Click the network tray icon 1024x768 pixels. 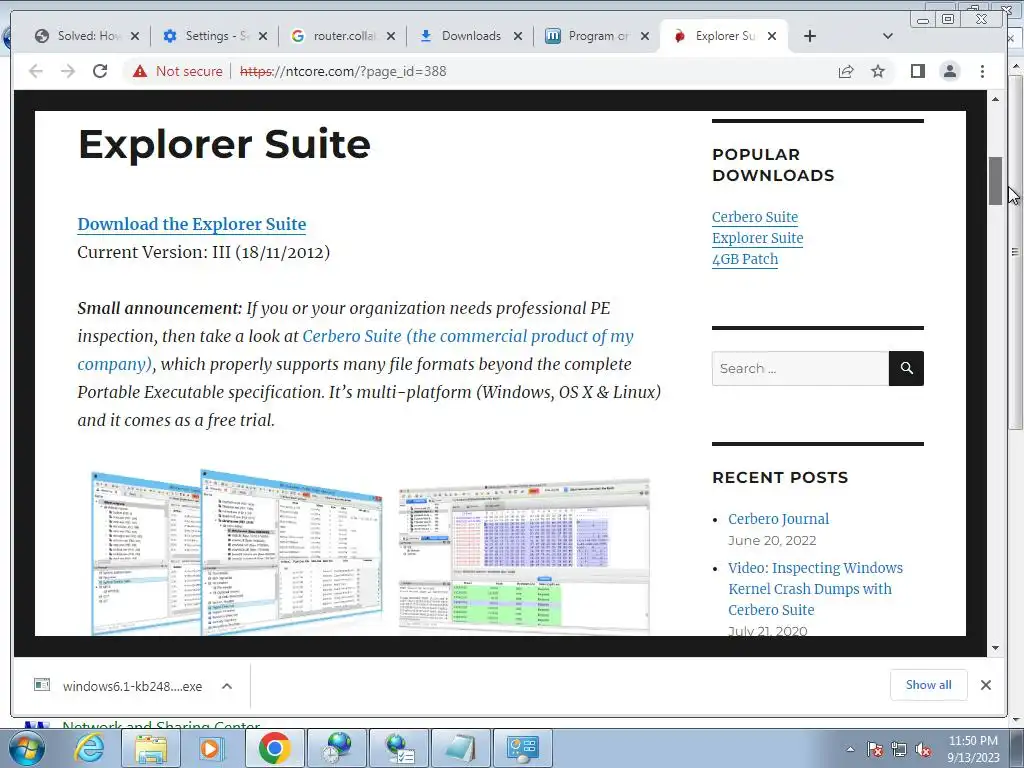[x=899, y=749]
